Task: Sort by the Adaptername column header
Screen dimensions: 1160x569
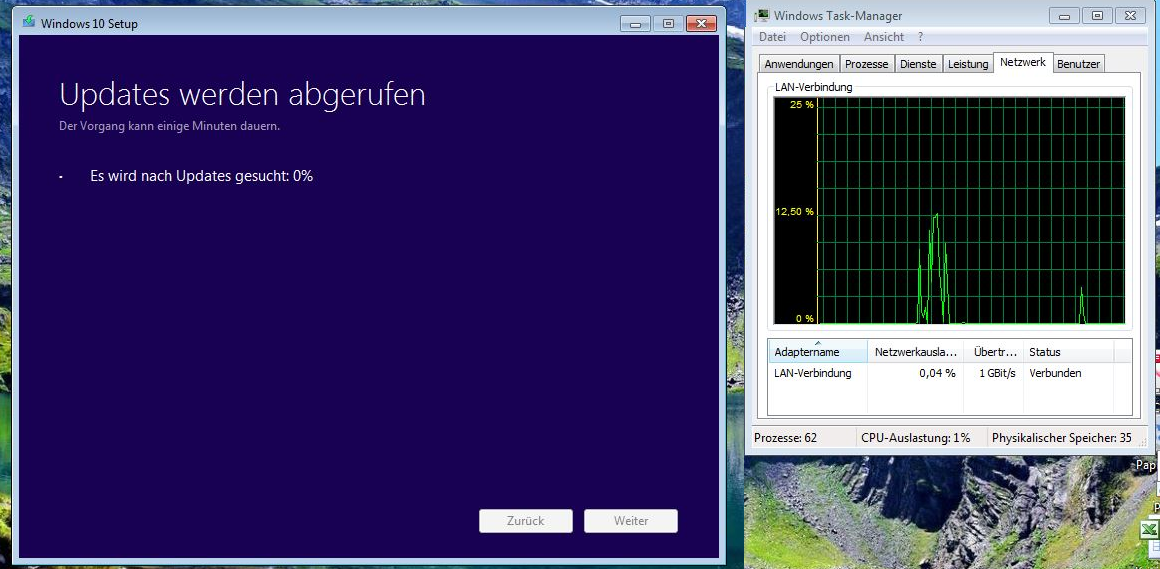Action: pyautogui.click(x=817, y=351)
